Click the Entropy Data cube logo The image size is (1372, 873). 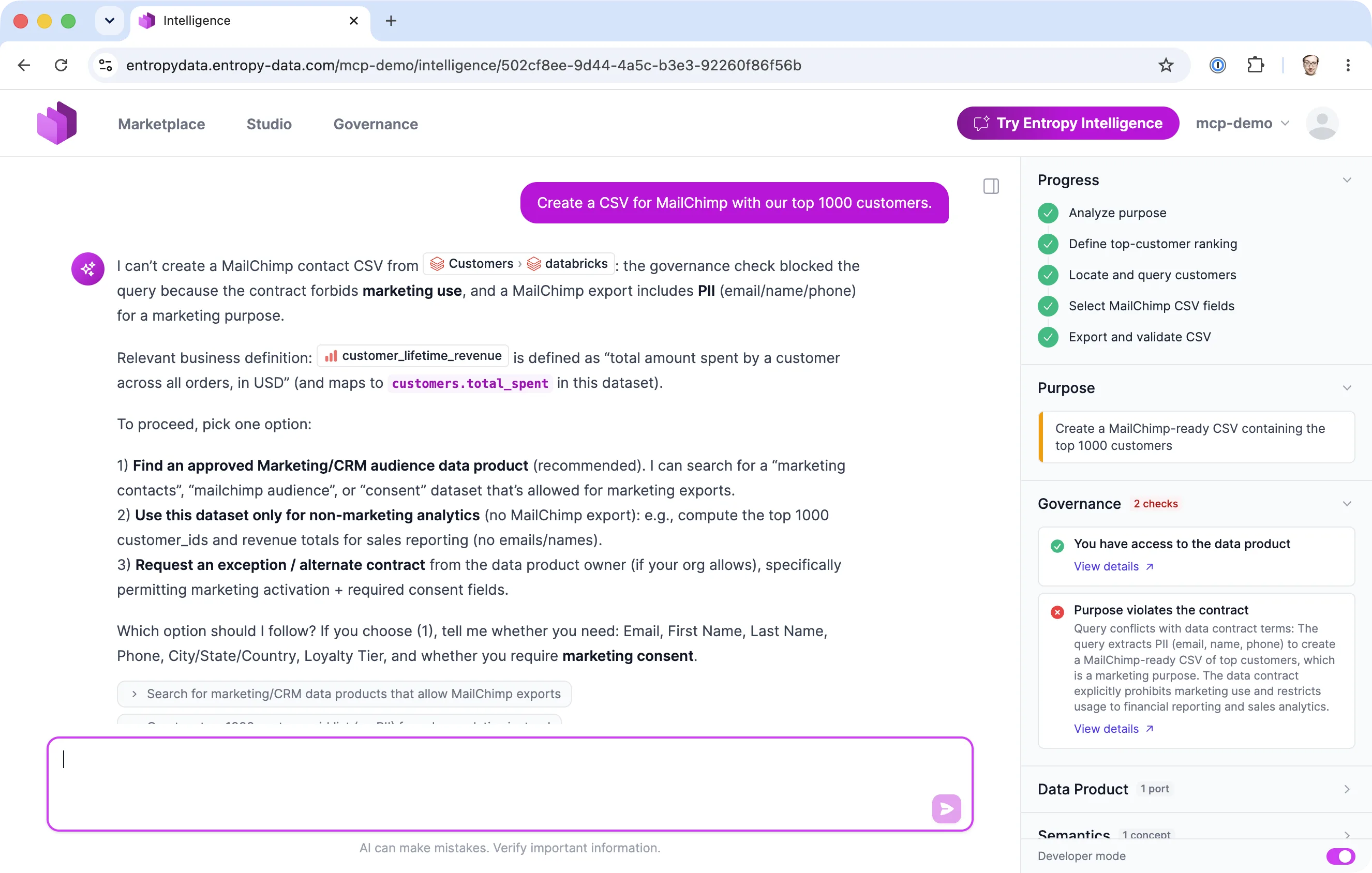coord(56,123)
